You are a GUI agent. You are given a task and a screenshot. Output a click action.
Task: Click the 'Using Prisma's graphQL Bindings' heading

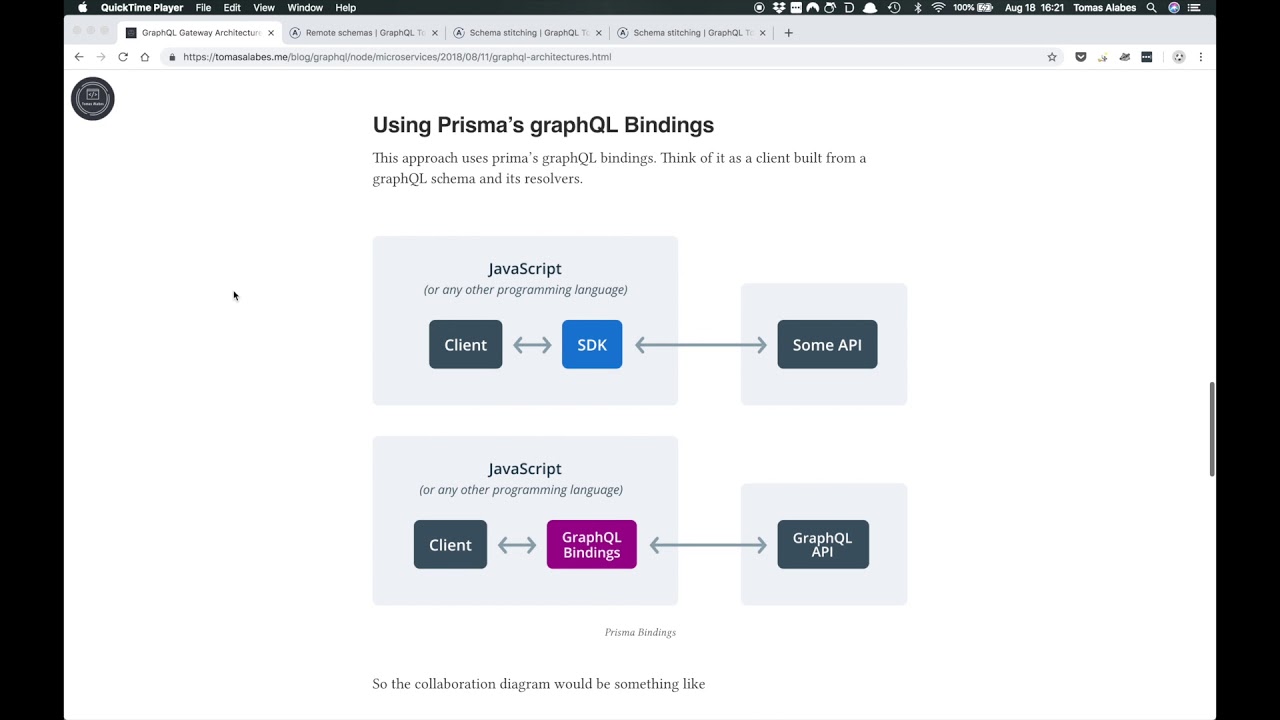[543, 125]
